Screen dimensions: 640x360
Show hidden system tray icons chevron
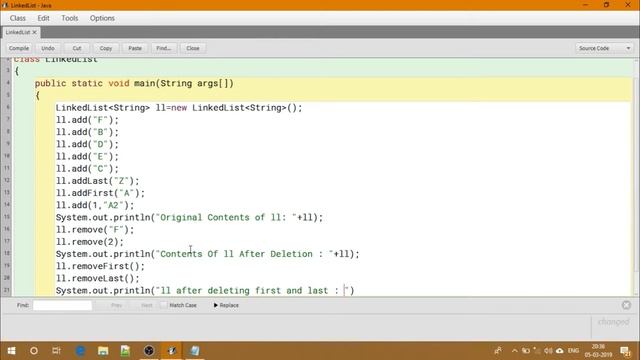click(514, 351)
